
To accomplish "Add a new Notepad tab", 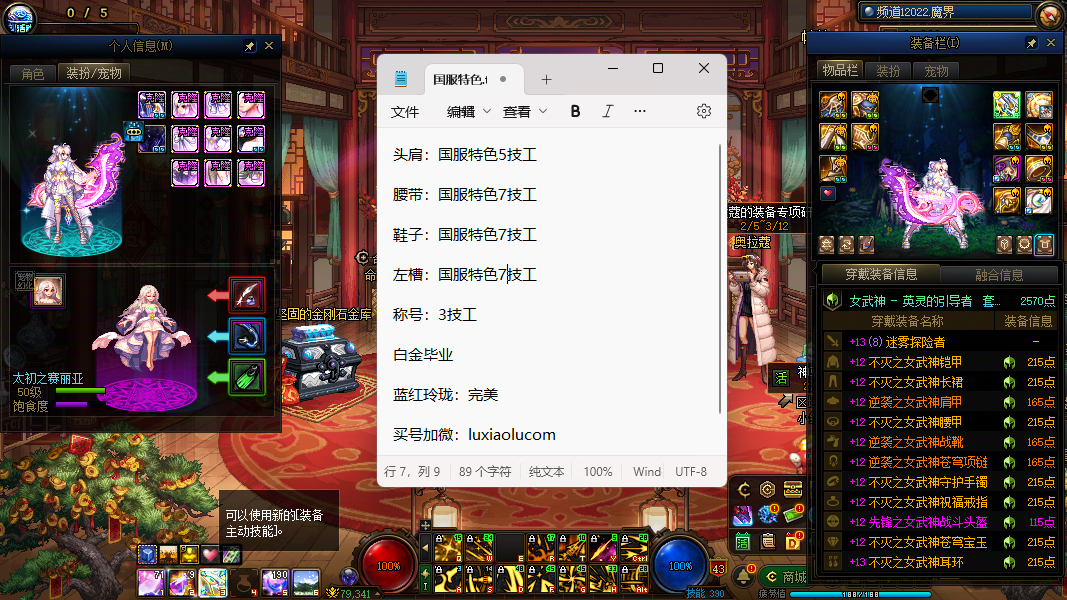I will (x=546, y=79).
